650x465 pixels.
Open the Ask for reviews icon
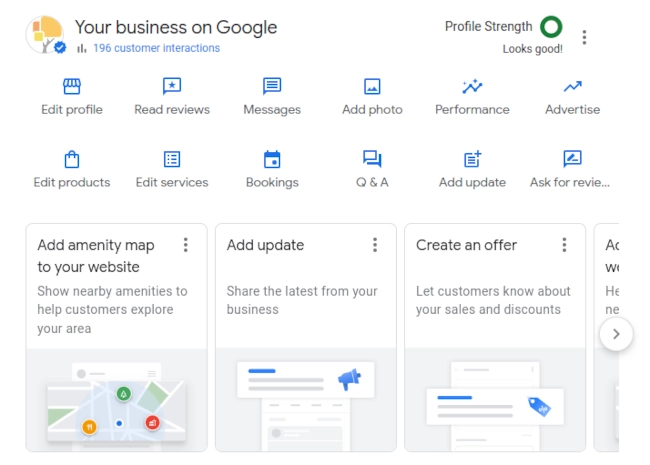coord(572,159)
